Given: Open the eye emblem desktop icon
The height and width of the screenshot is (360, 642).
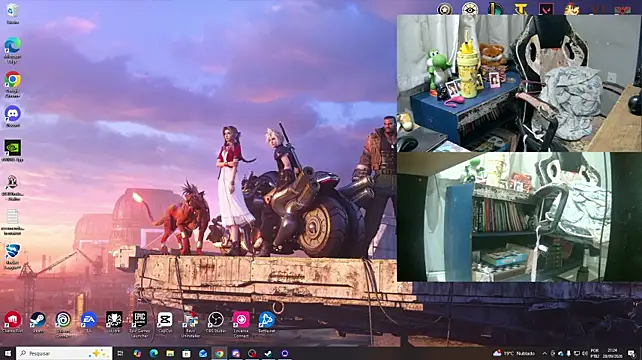Looking at the screenshot, I should (470, 8).
